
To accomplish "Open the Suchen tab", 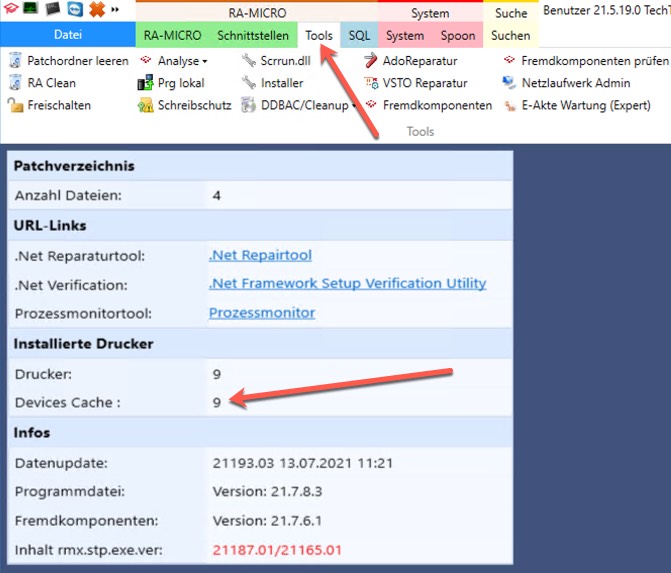I will point(511,35).
